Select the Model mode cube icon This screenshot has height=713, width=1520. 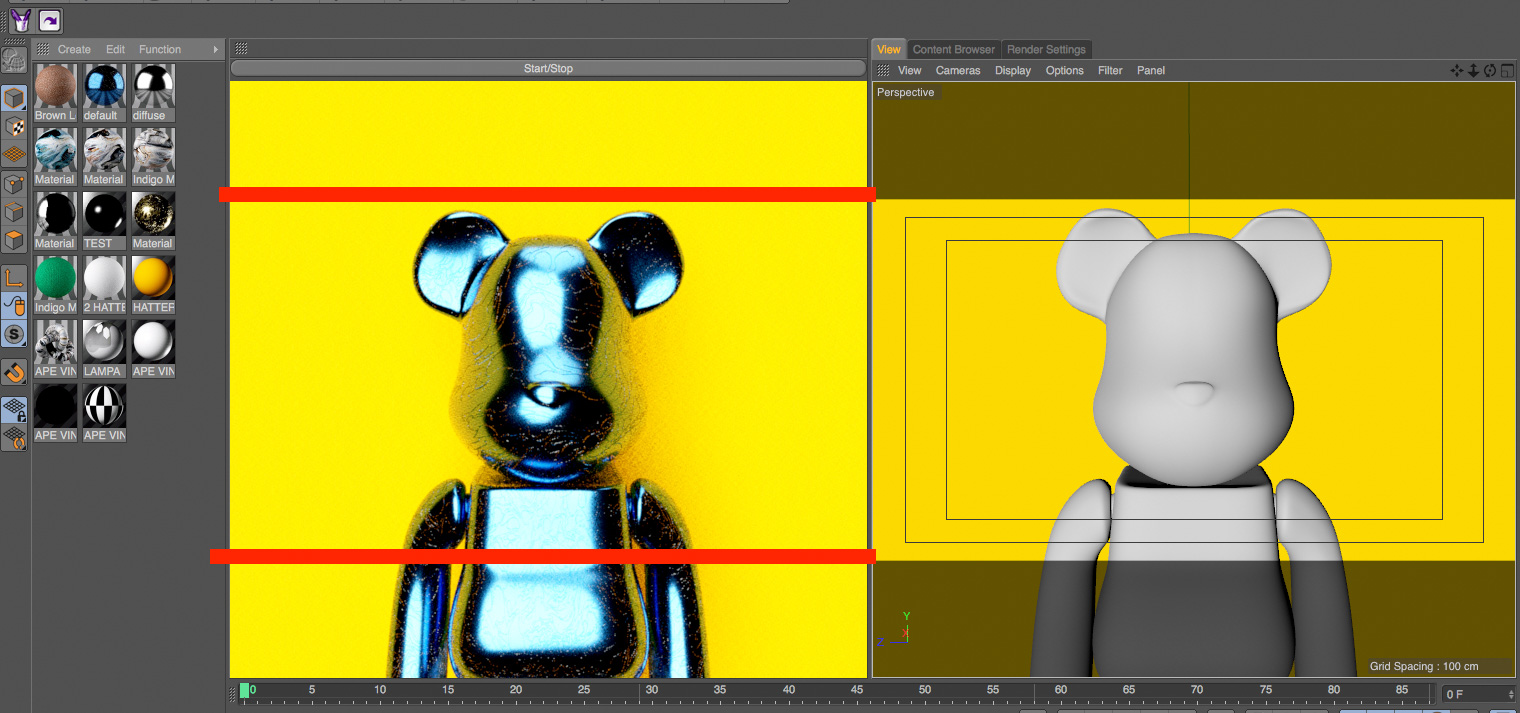pos(14,98)
